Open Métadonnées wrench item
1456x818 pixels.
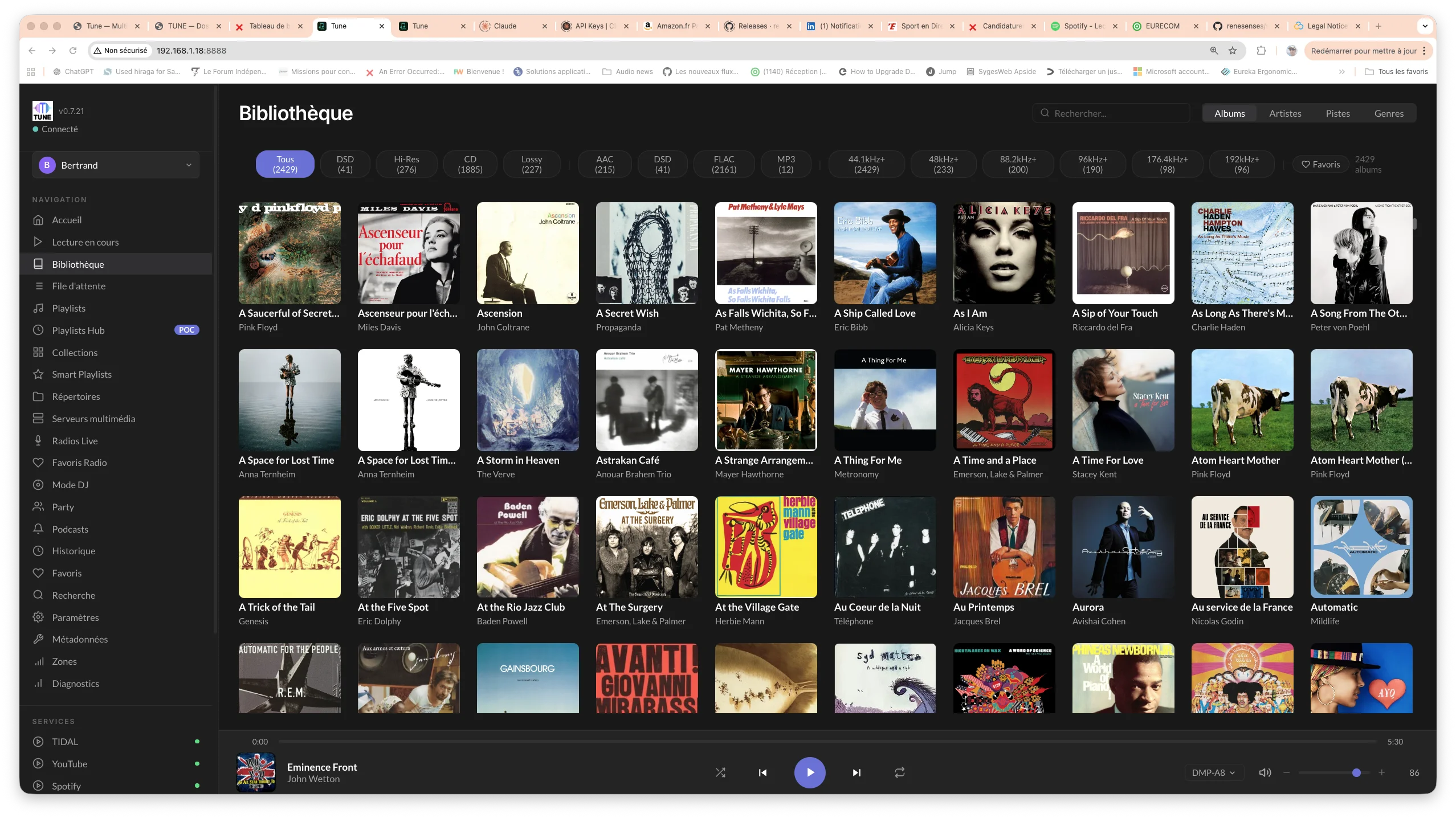(x=116, y=639)
